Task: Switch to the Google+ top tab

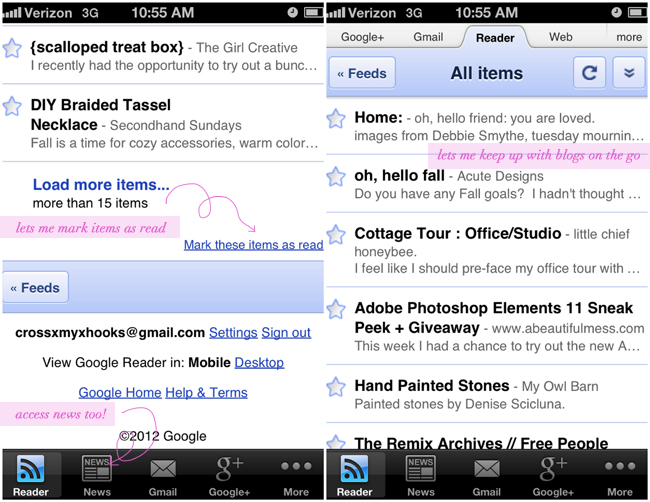Action: tap(362, 37)
